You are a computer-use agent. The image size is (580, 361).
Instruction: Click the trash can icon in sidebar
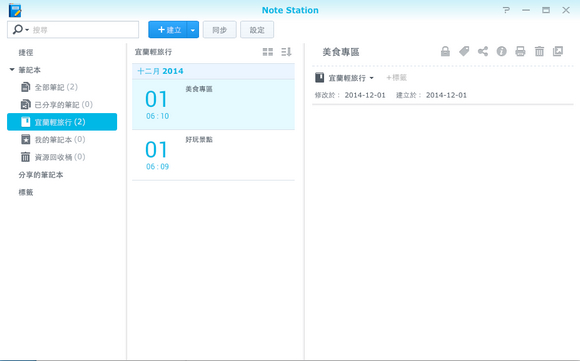pos(25,157)
